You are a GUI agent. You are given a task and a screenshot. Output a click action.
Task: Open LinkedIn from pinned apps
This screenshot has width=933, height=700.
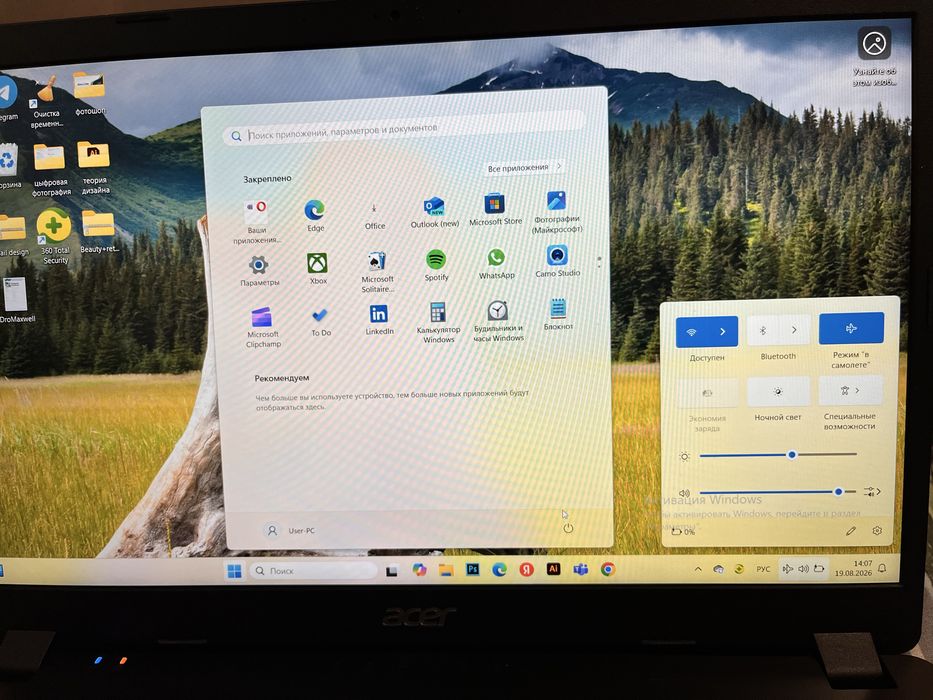[x=379, y=320]
